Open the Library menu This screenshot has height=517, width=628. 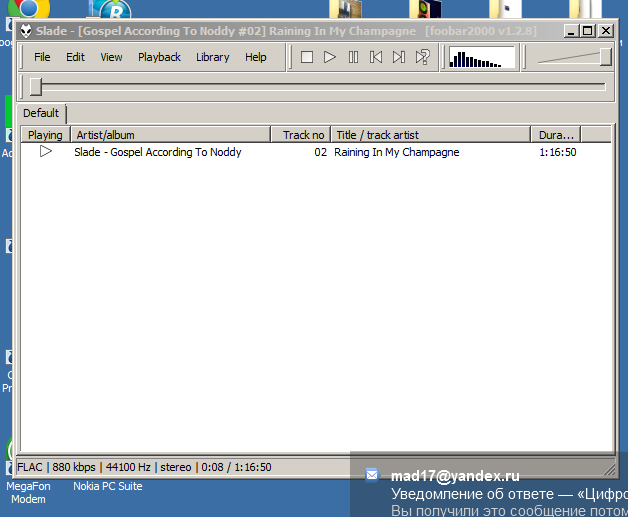212,57
